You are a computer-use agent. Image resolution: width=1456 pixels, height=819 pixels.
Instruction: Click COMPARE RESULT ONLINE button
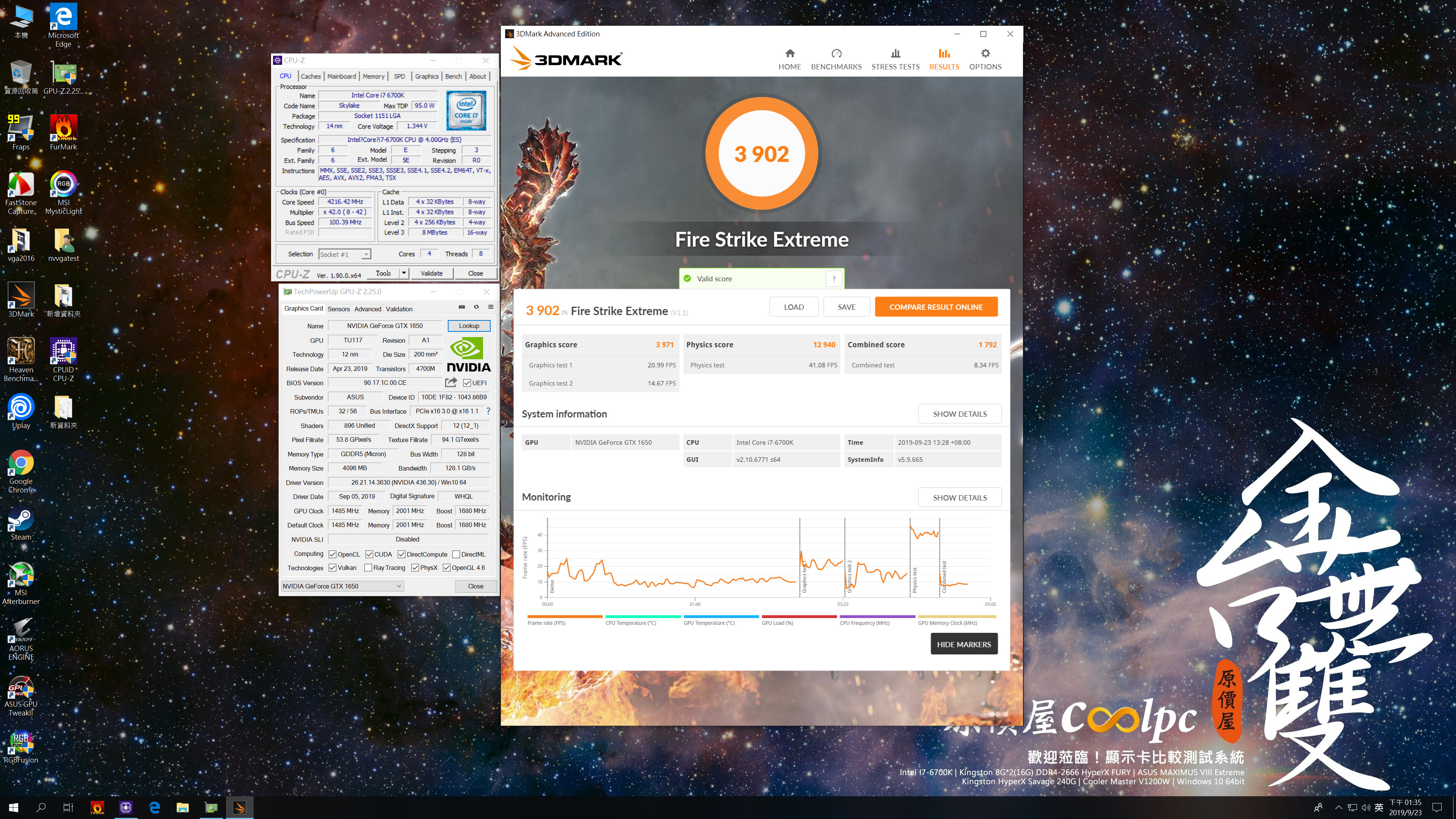(x=936, y=307)
